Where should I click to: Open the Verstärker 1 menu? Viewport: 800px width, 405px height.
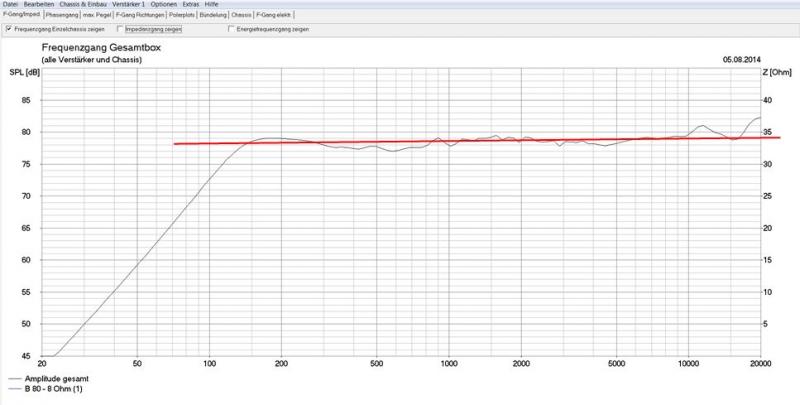[129, 4]
